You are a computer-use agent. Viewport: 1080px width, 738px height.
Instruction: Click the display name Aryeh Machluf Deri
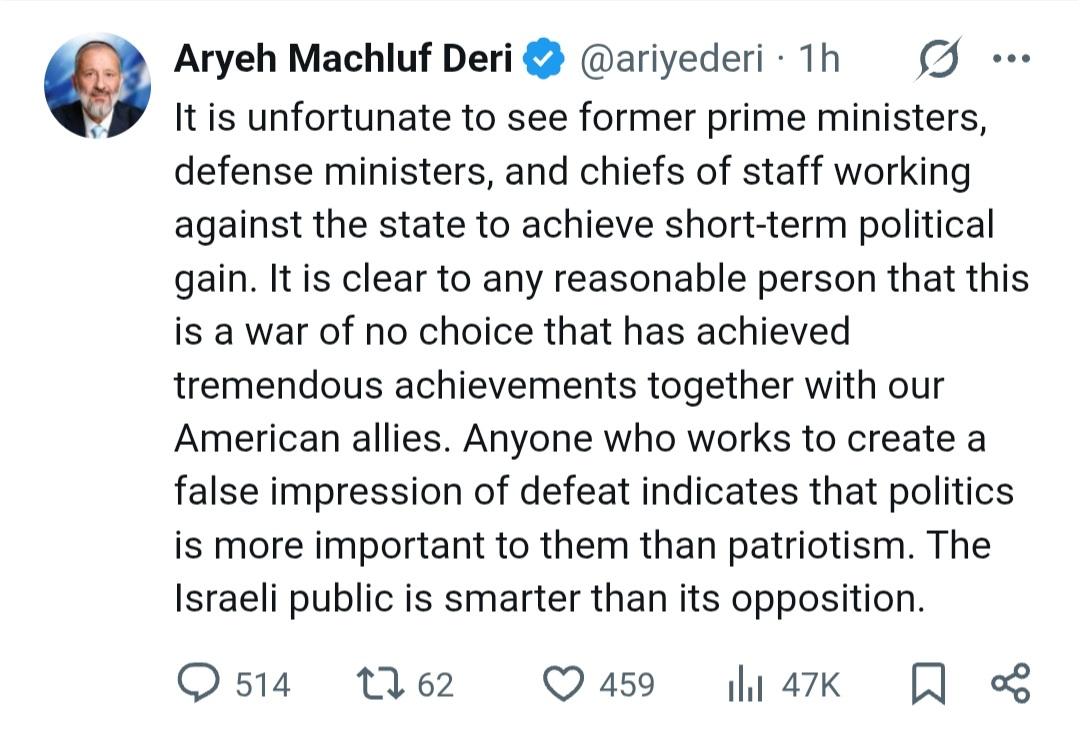[343, 60]
